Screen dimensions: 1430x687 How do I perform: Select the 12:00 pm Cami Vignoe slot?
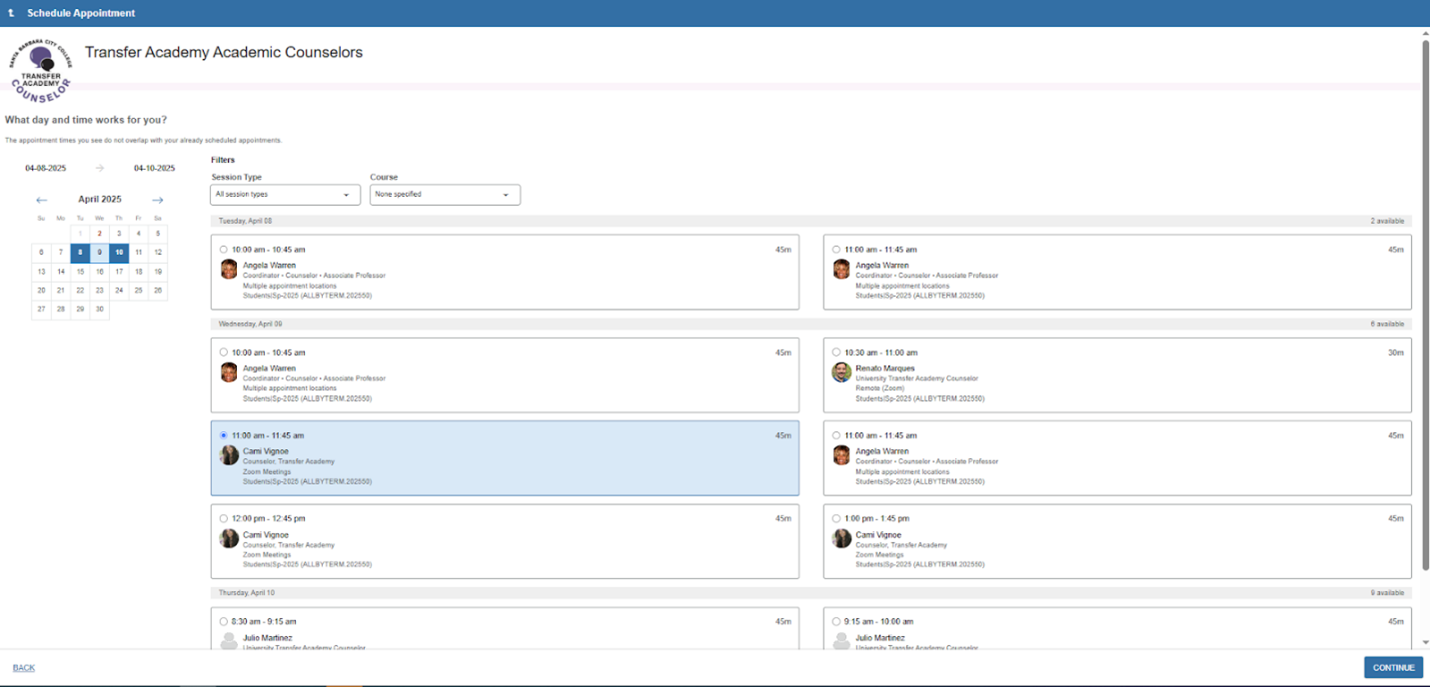222,518
